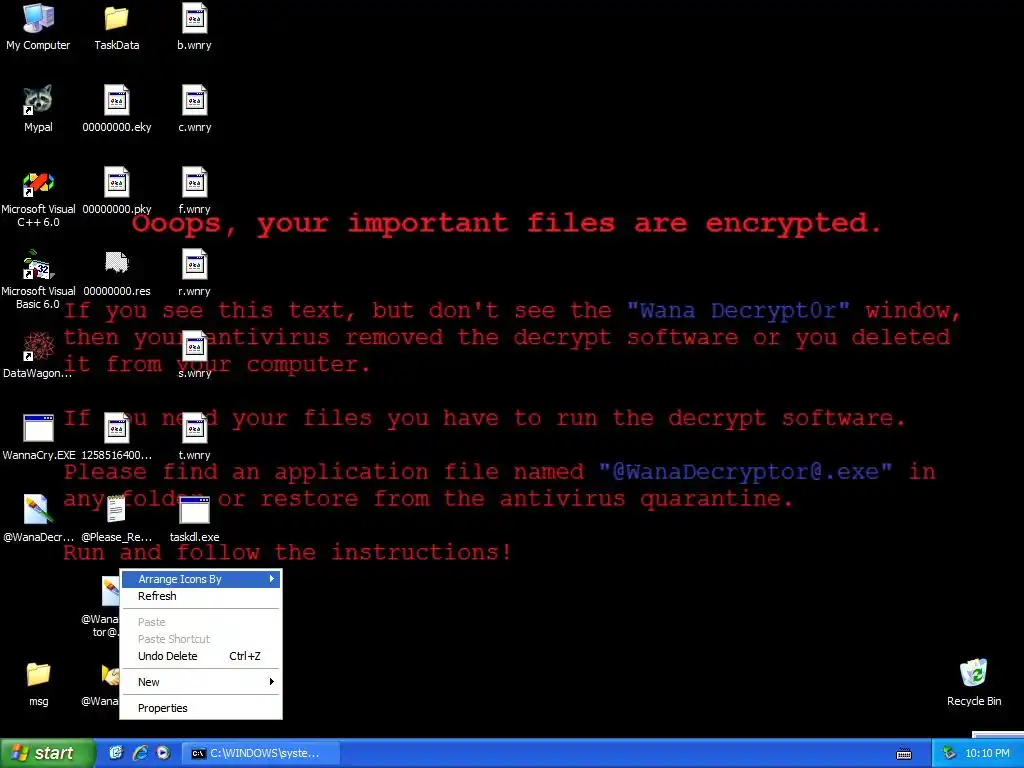1024x768 pixels.
Task: Select the 1258516400... file icon
Action: coord(116,438)
